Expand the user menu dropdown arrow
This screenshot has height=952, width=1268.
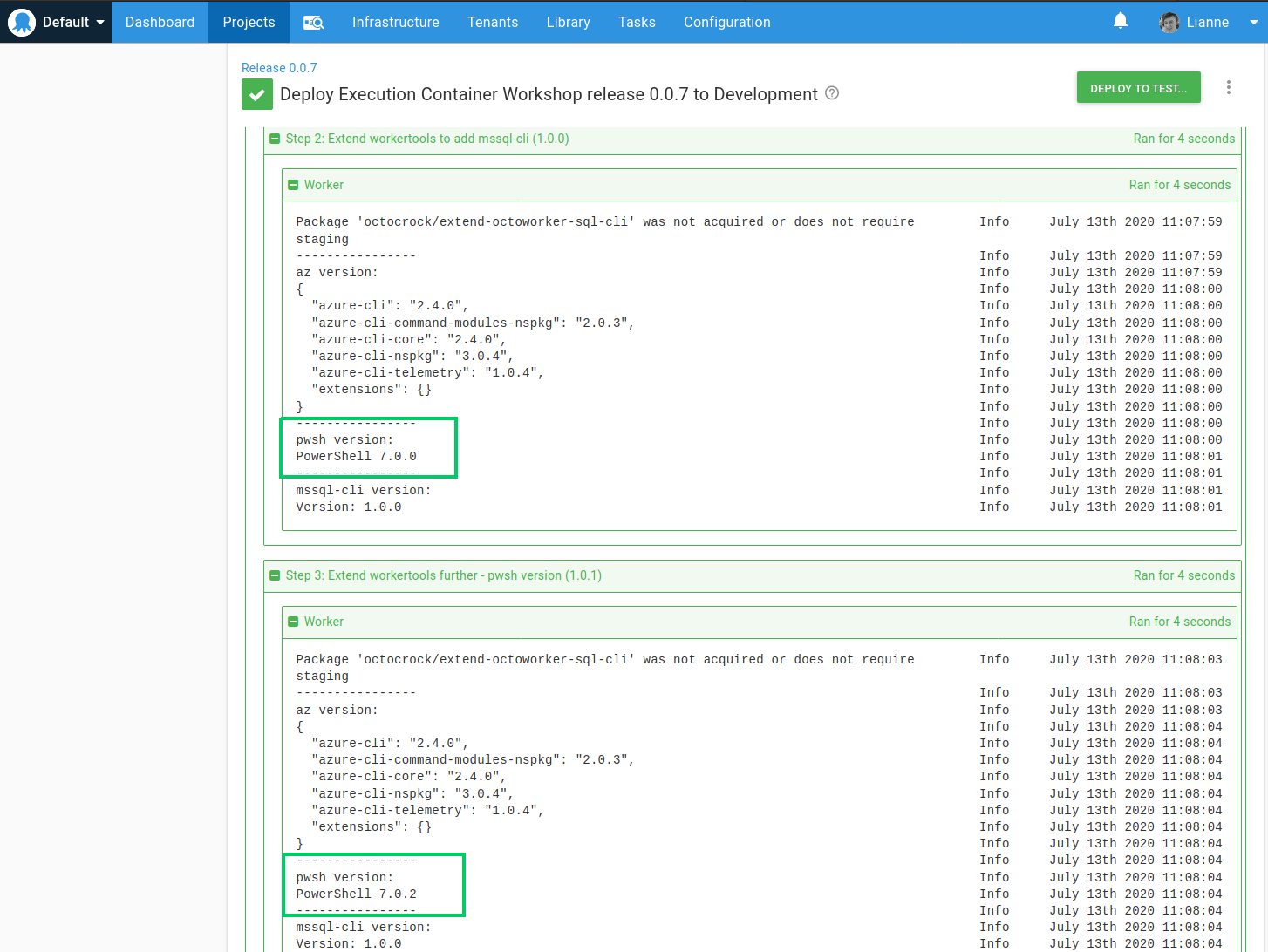pos(1253,23)
